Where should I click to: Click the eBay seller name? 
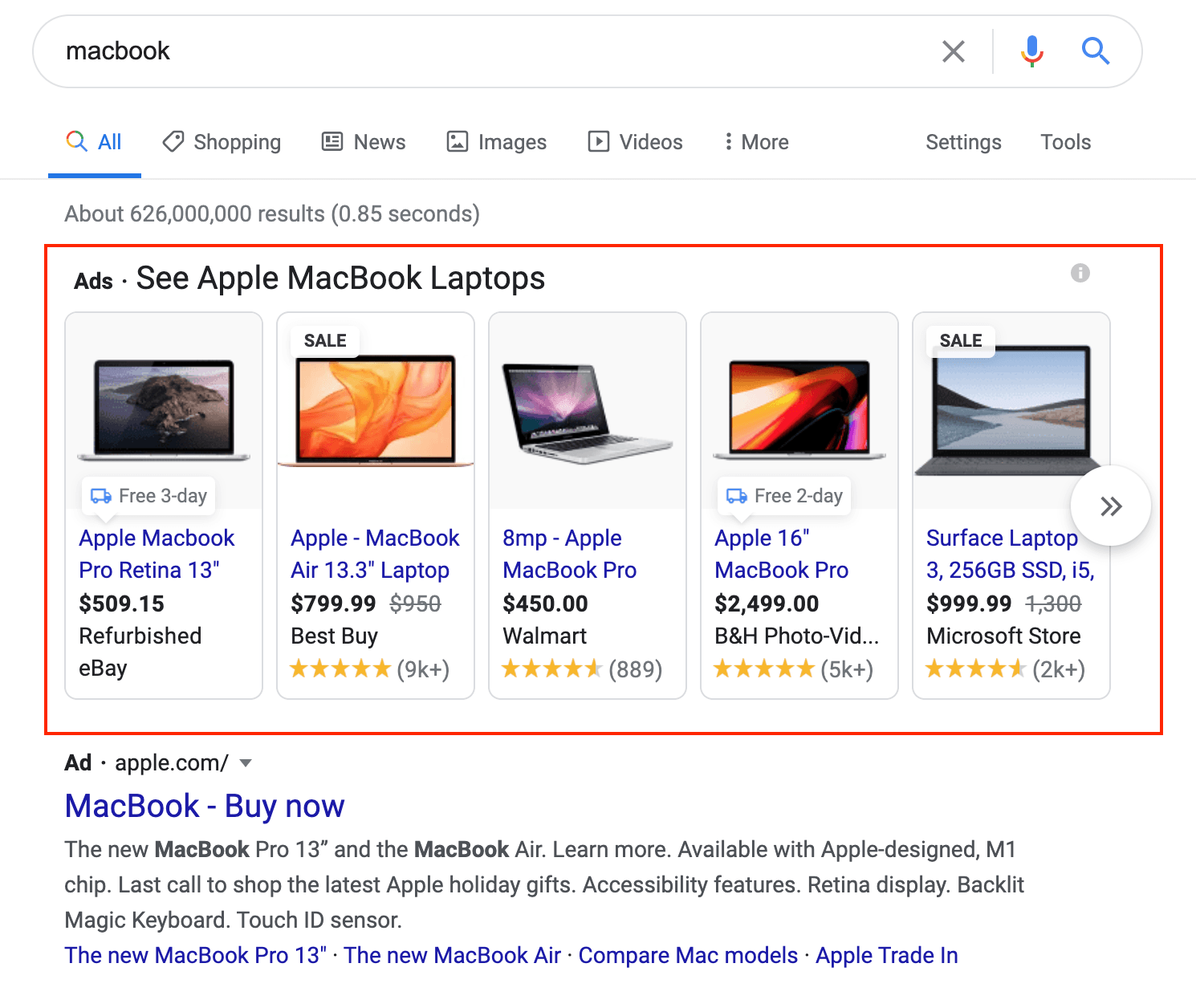pyautogui.click(x=103, y=668)
